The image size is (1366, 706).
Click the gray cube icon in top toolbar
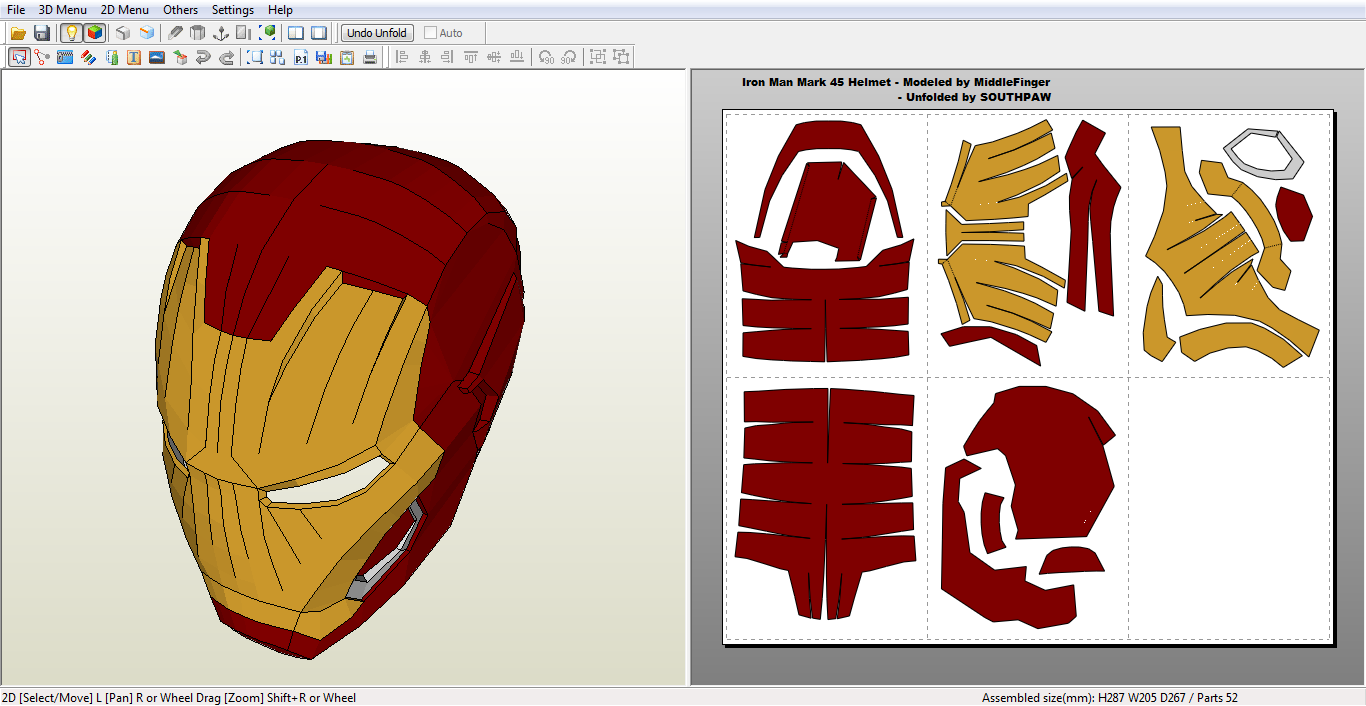123,33
